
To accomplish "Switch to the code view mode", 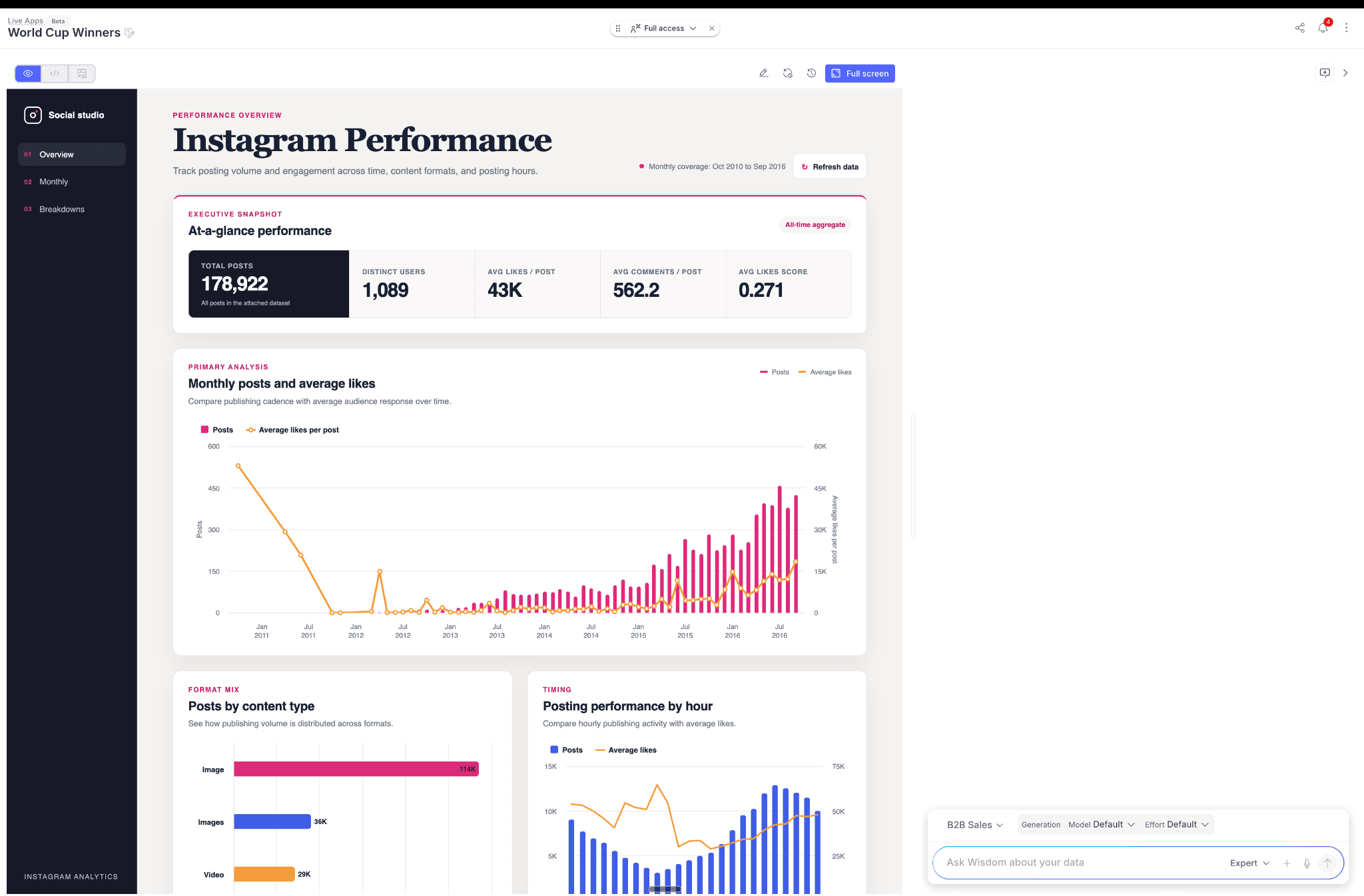I will (x=55, y=73).
